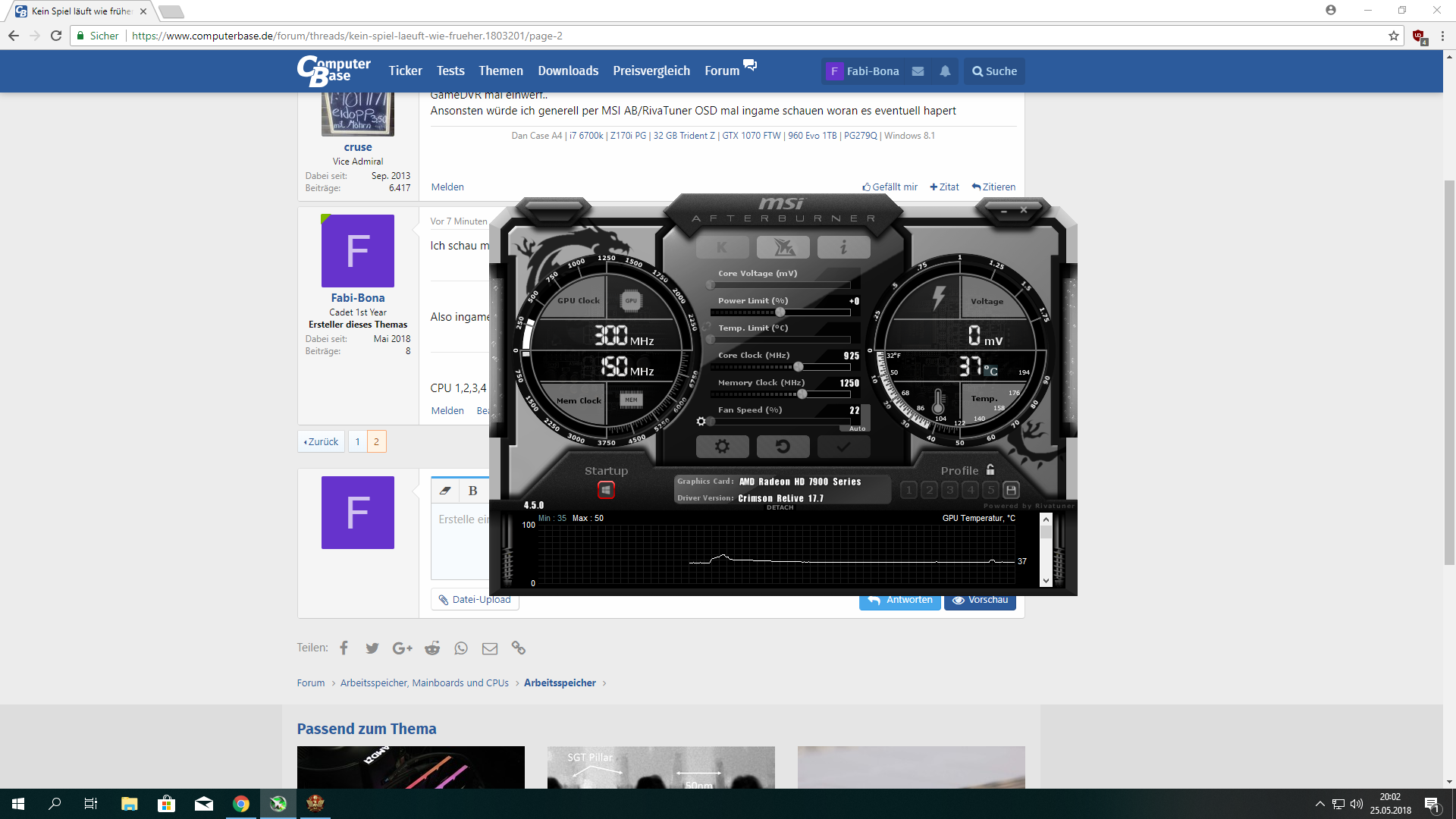Toggle fan speed Auto mode

coord(857,428)
